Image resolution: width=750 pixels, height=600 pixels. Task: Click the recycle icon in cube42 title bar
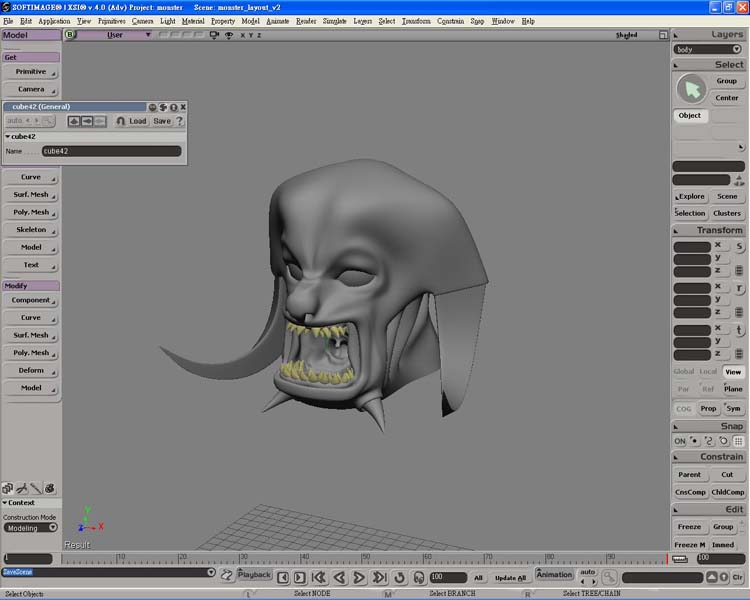click(163, 107)
